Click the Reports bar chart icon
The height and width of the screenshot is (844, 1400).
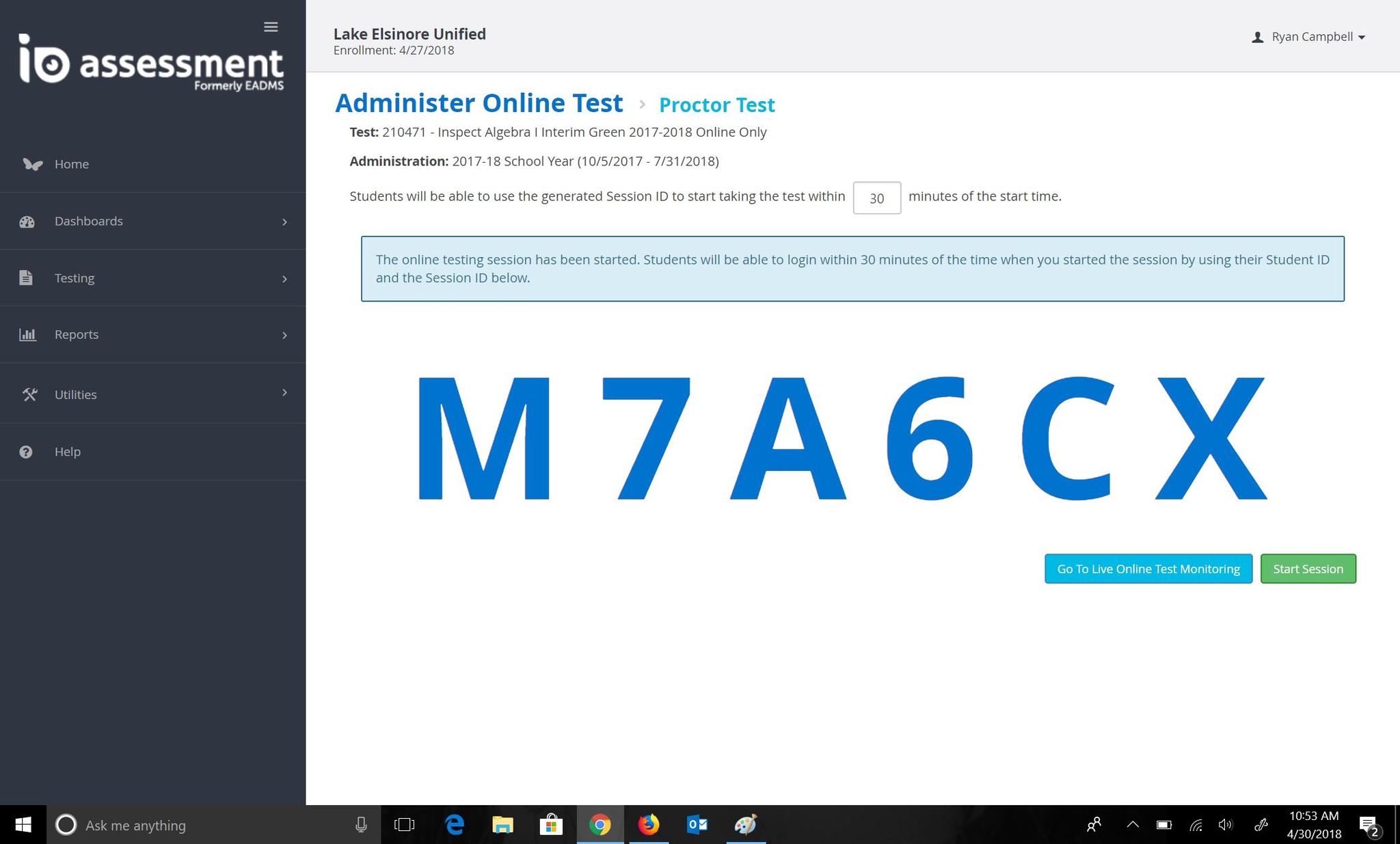click(27, 335)
